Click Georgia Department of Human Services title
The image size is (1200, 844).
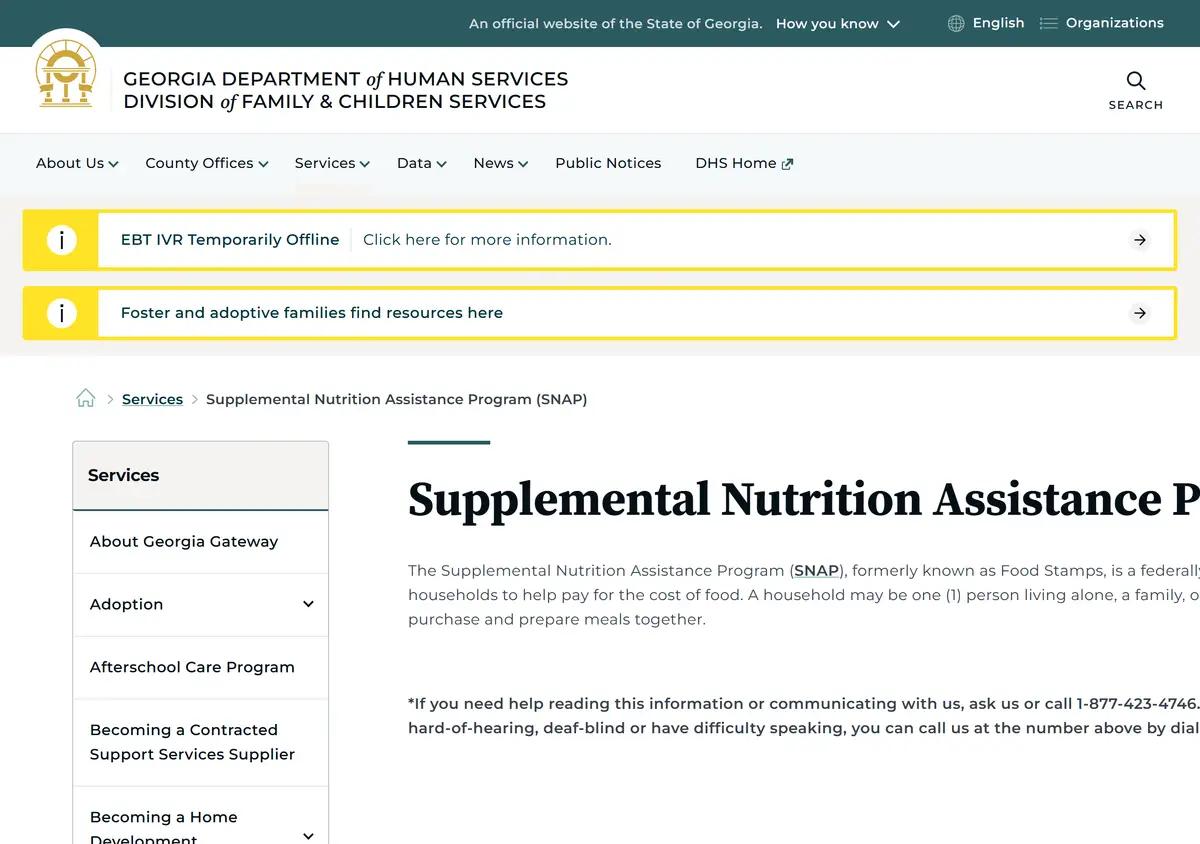click(345, 79)
